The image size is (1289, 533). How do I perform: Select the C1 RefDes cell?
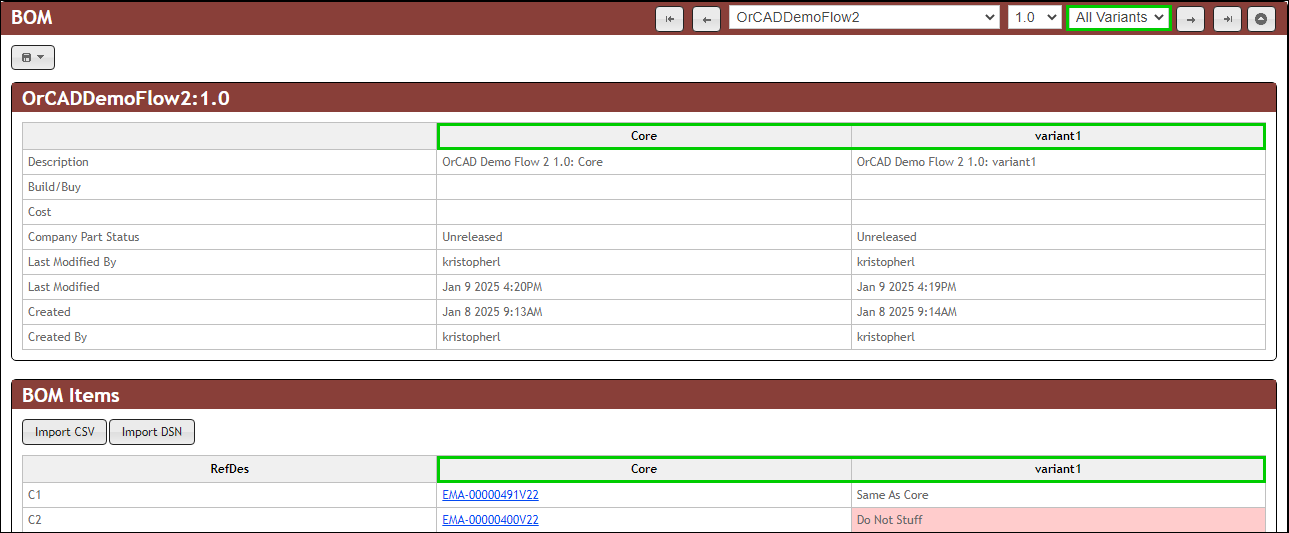230,495
